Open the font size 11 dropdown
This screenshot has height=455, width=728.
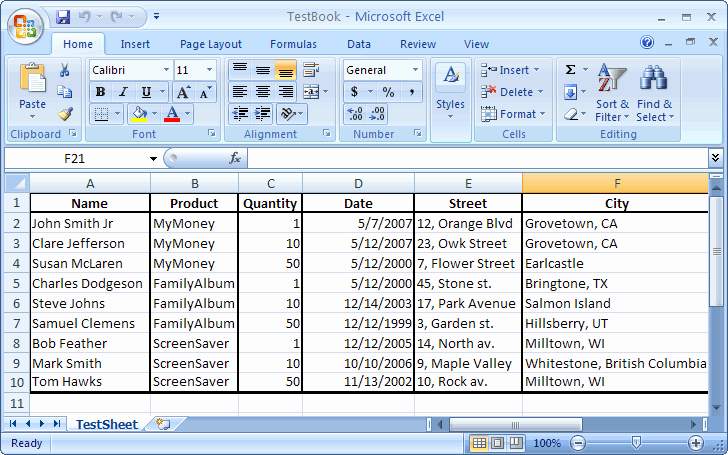click(x=209, y=70)
